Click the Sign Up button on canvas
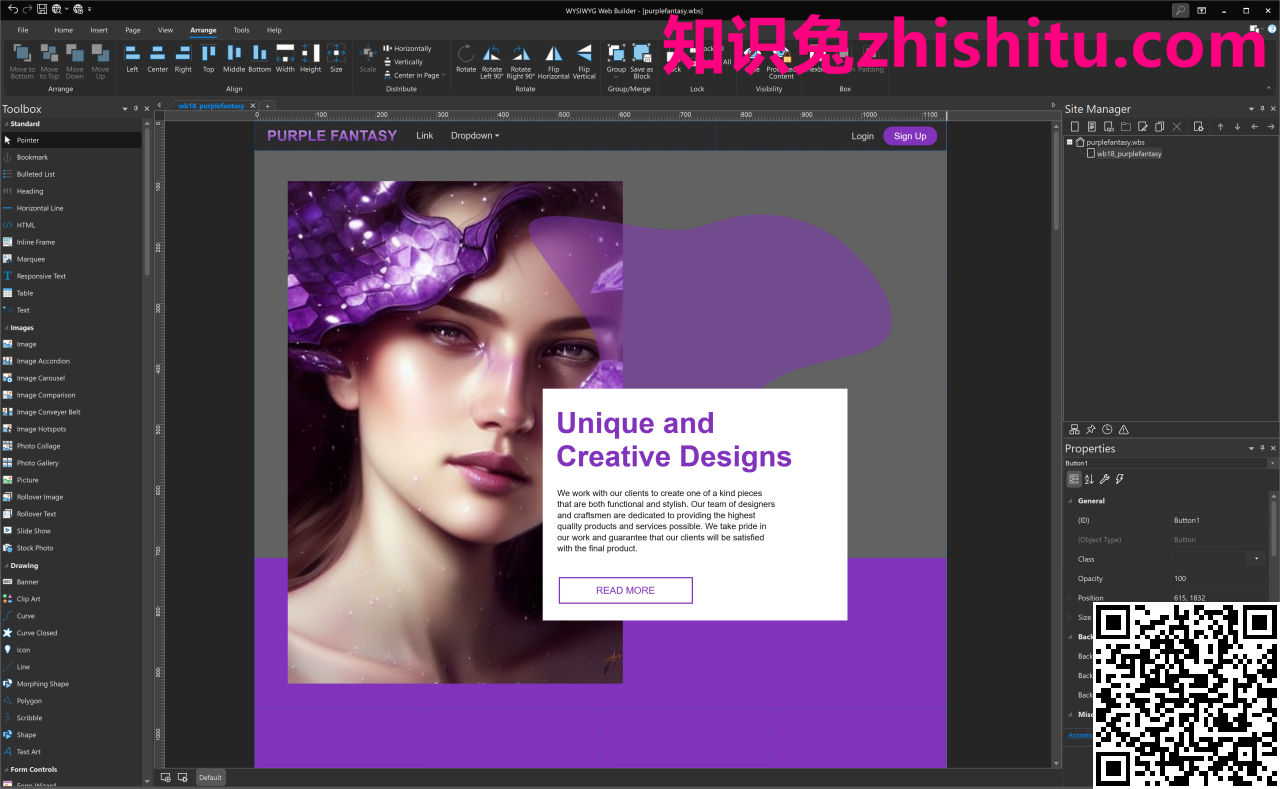 [x=910, y=136]
